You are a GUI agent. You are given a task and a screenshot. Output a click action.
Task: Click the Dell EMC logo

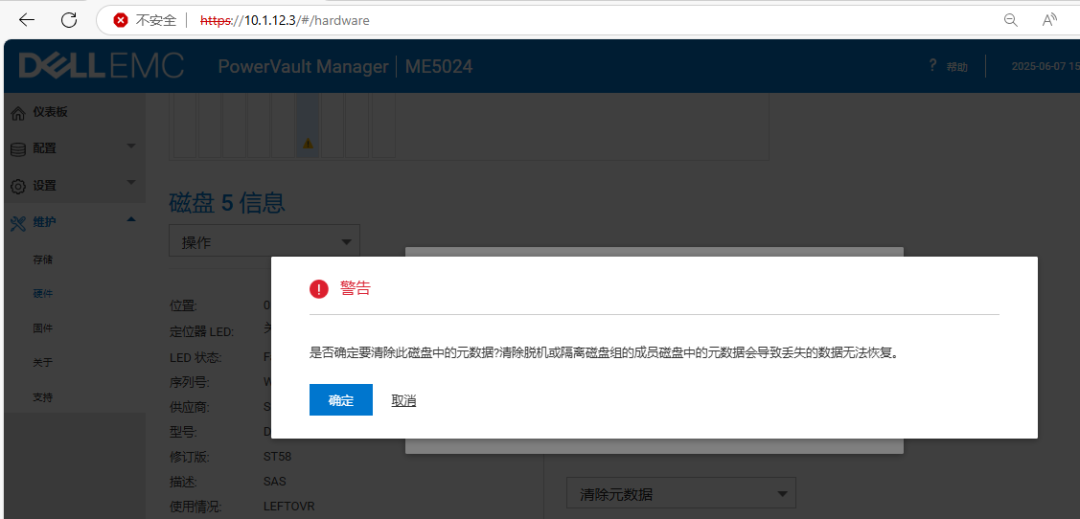(101, 66)
